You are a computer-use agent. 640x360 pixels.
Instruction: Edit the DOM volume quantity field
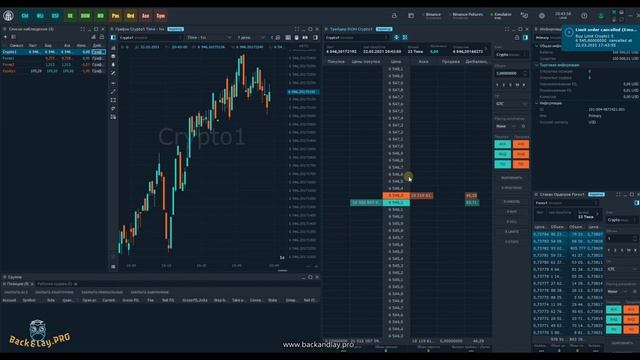(511, 73)
